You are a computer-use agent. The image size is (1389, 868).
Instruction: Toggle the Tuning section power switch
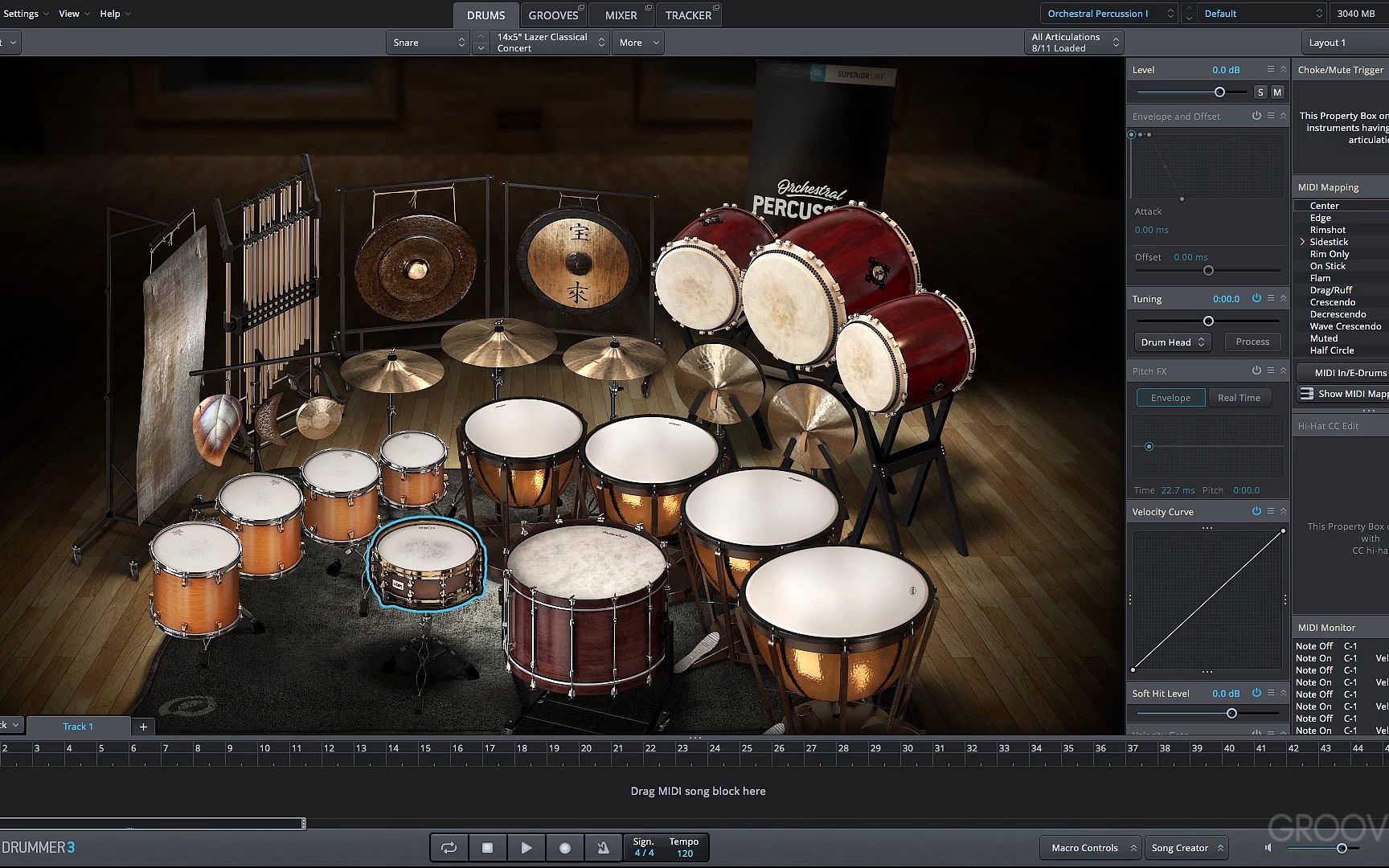[x=1256, y=298]
